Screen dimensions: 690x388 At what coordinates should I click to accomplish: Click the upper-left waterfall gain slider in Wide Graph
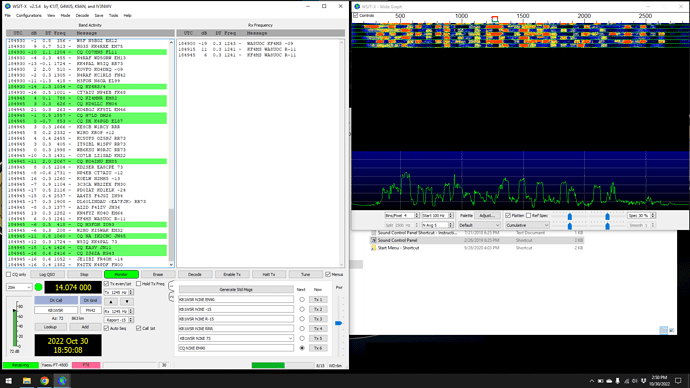pos(569,216)
